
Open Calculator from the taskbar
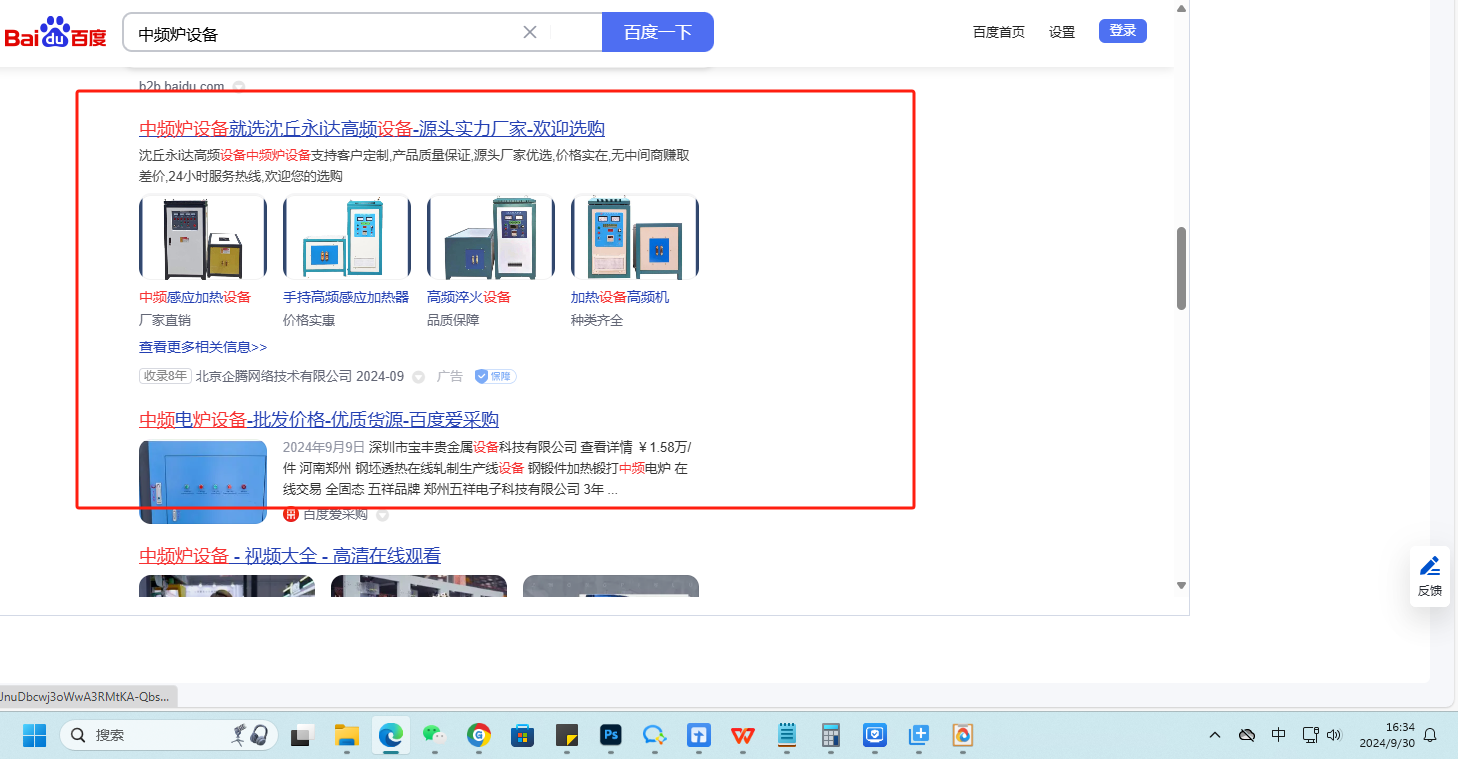pos(831,736)
